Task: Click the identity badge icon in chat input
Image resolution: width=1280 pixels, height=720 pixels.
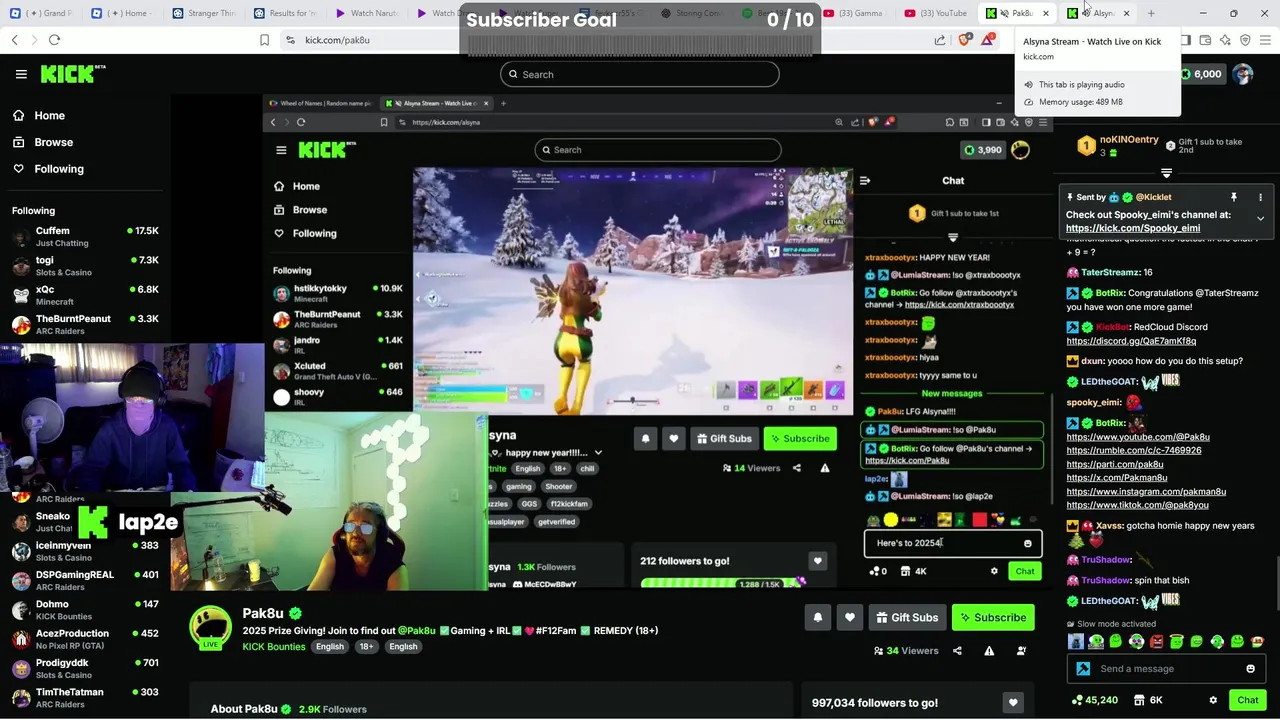Action: click(1083, 669)
